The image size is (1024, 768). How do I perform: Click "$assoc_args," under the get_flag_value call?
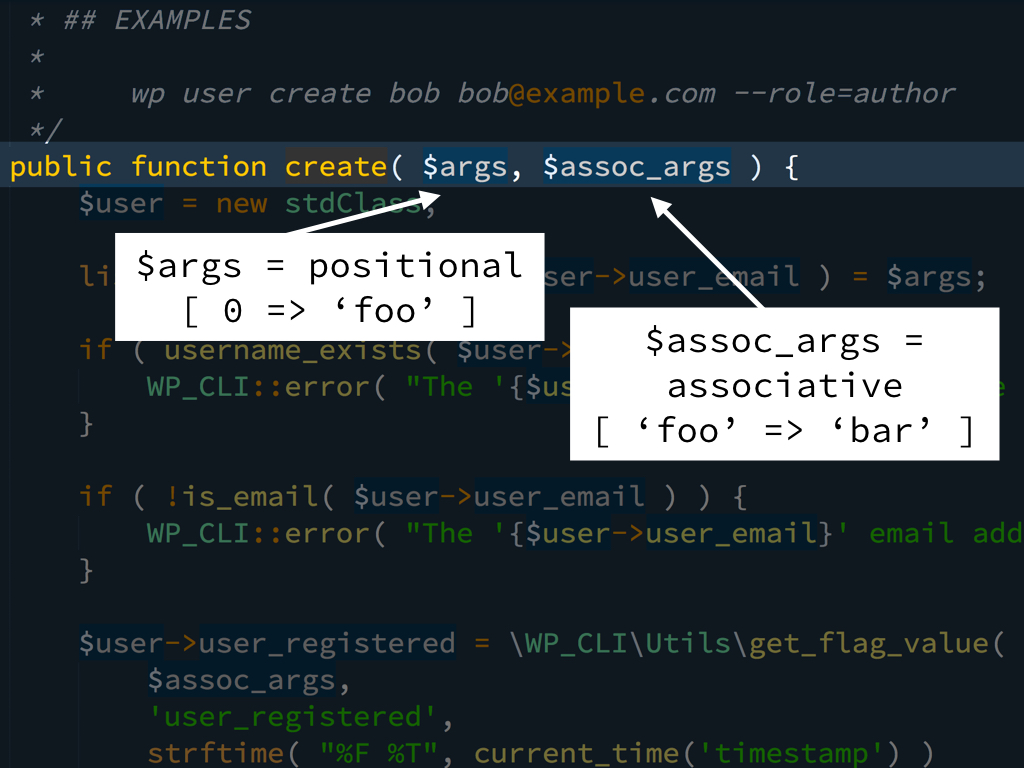pos(249,680)
